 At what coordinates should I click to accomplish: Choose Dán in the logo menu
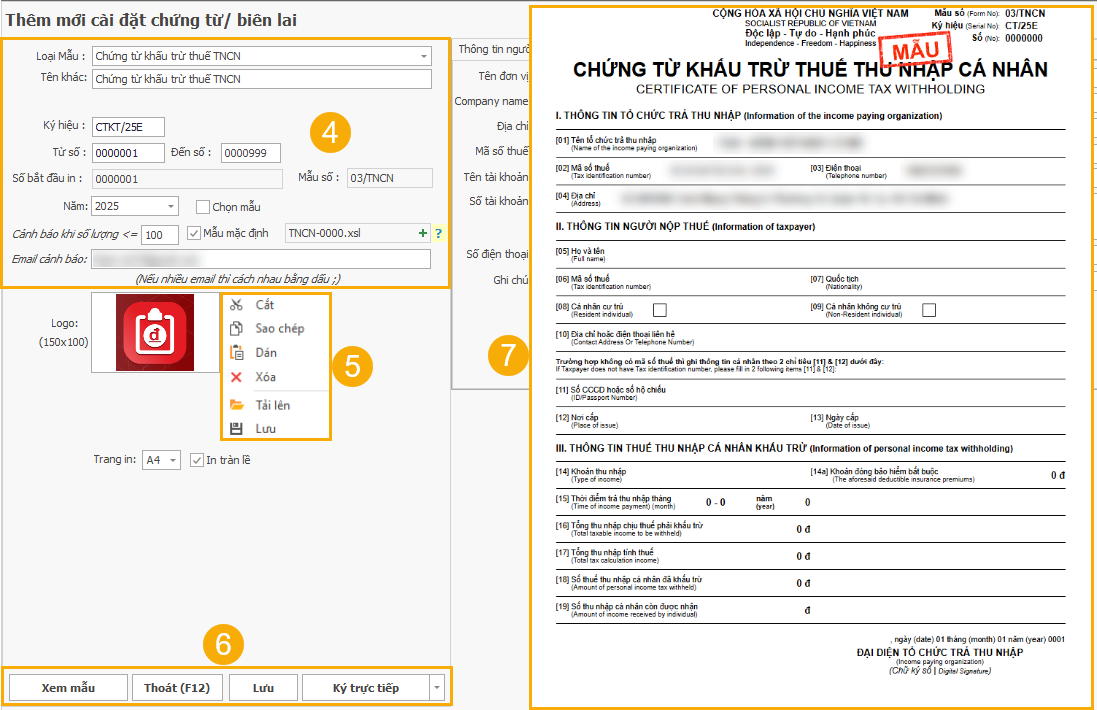266,353
